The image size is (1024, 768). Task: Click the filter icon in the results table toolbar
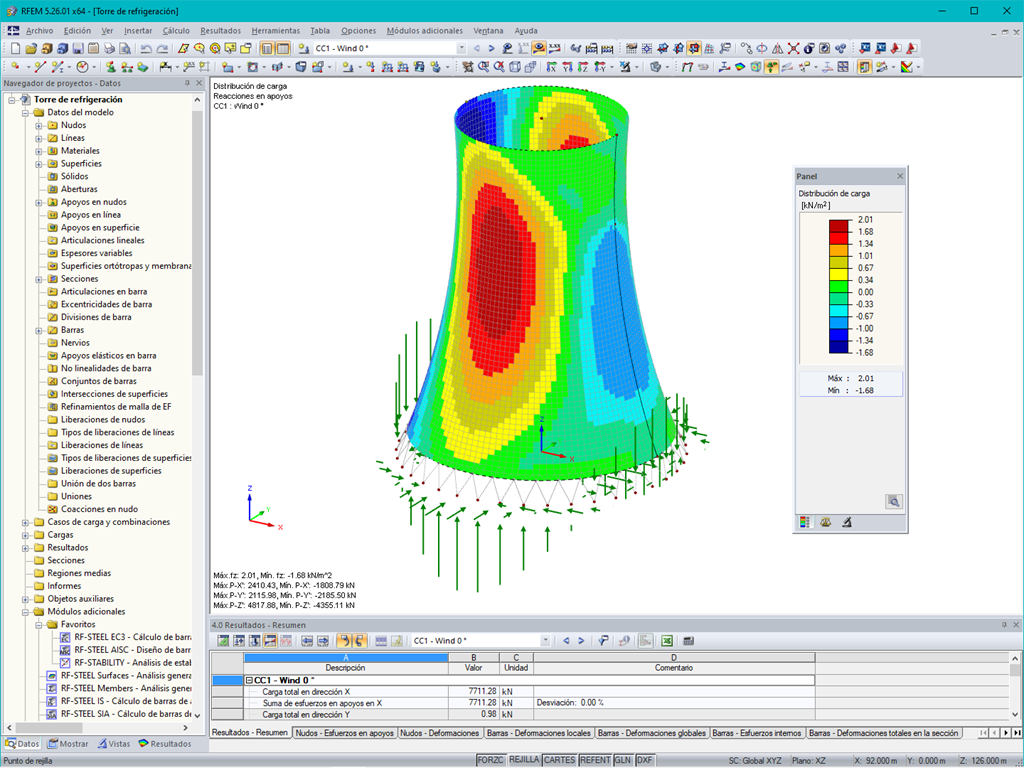tap(603, 640)
